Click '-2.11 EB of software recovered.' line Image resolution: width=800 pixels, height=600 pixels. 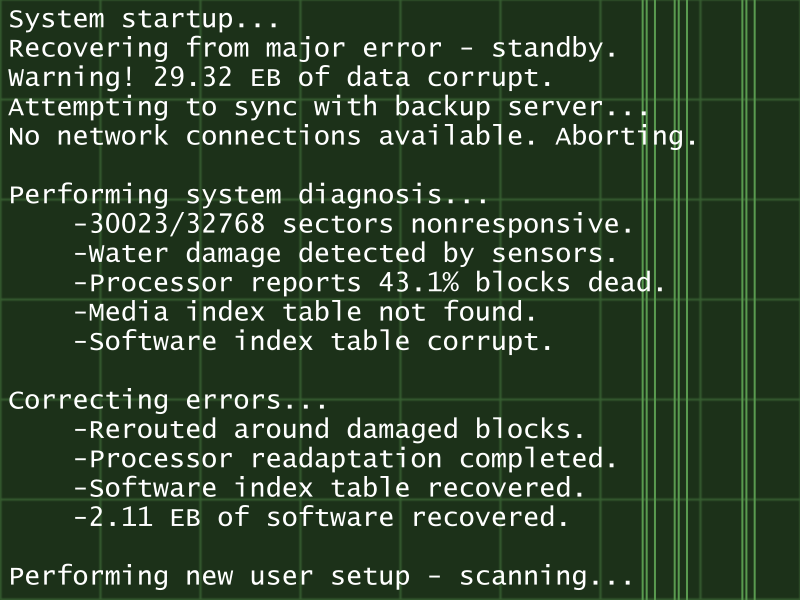pos(322,518)
